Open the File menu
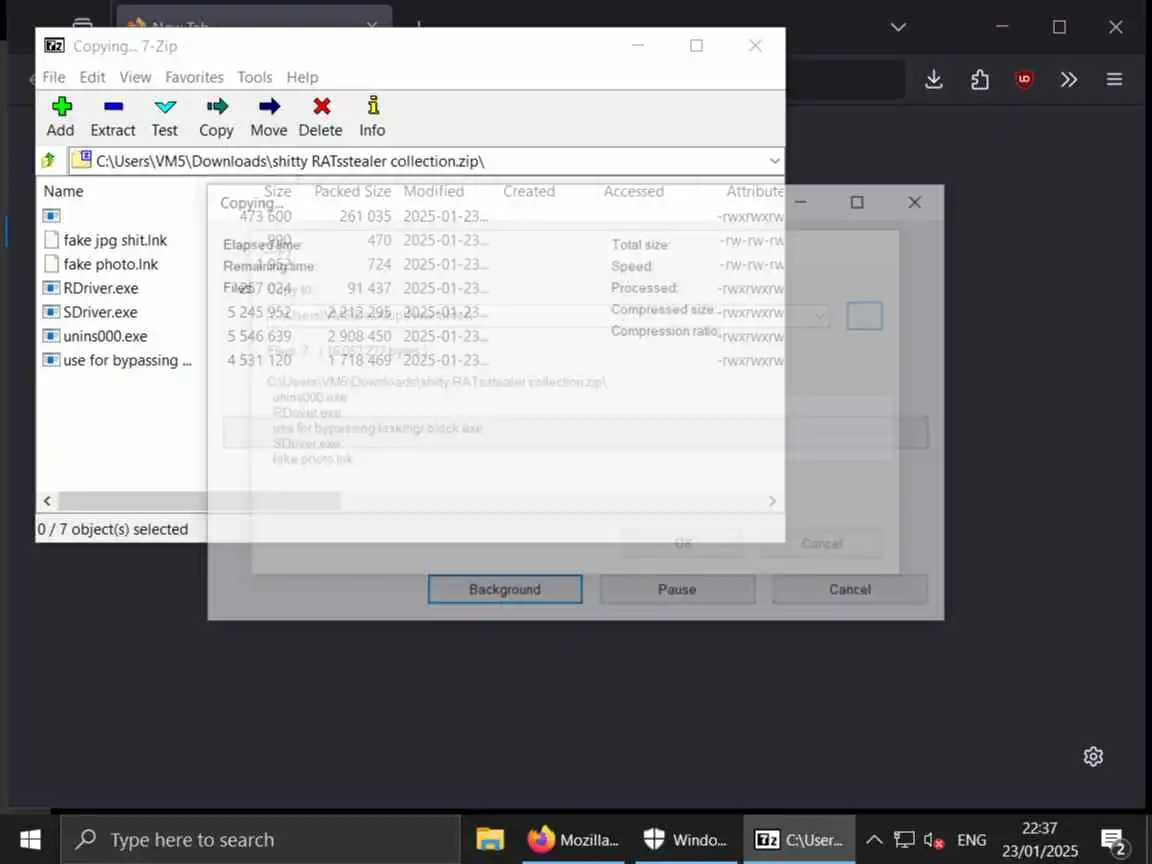1152x864 pixels. coord(54,77)
